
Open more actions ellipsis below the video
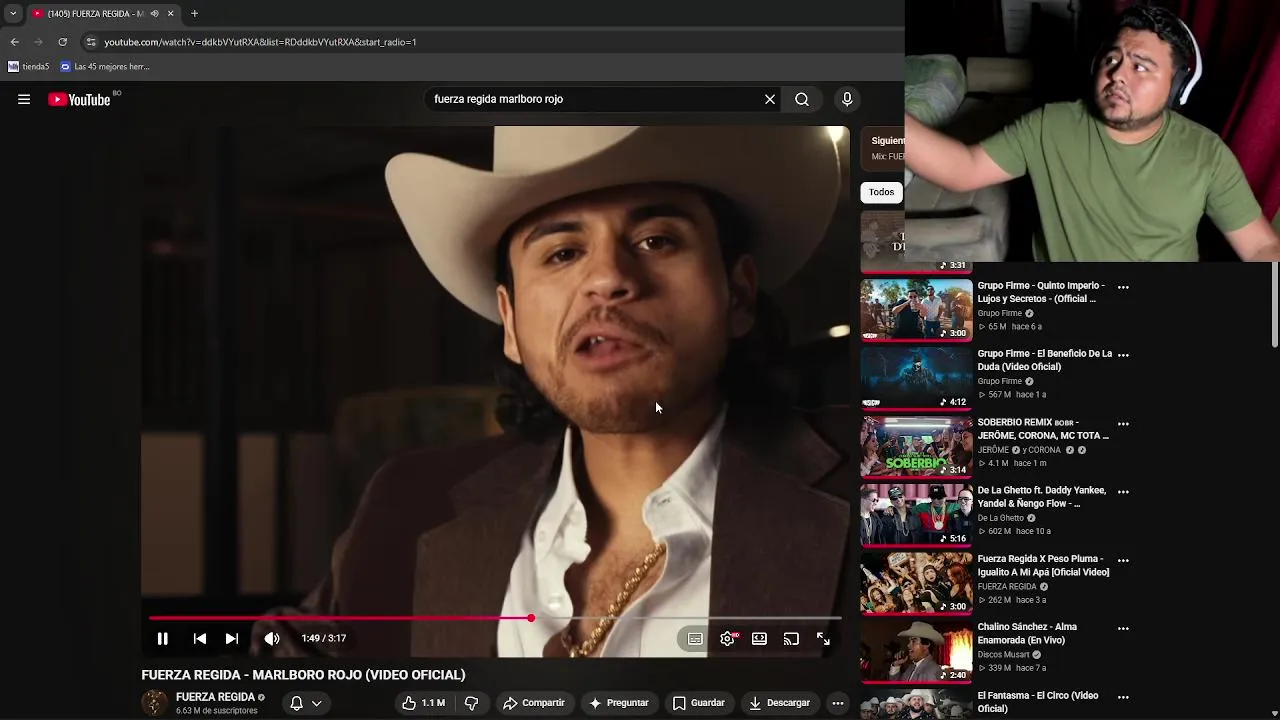(838, 703)
